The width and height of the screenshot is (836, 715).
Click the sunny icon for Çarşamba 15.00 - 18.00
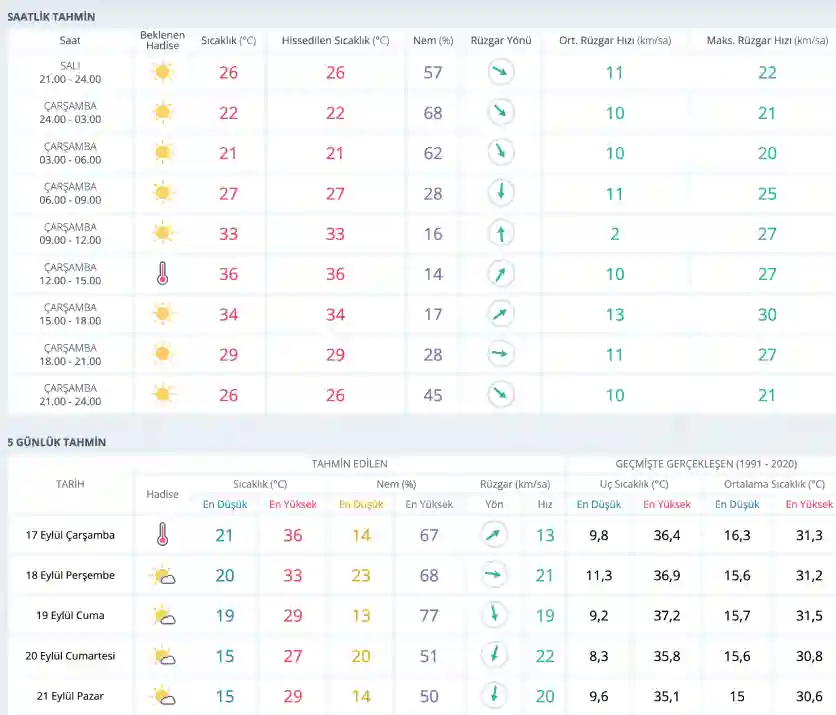point(162,314)
